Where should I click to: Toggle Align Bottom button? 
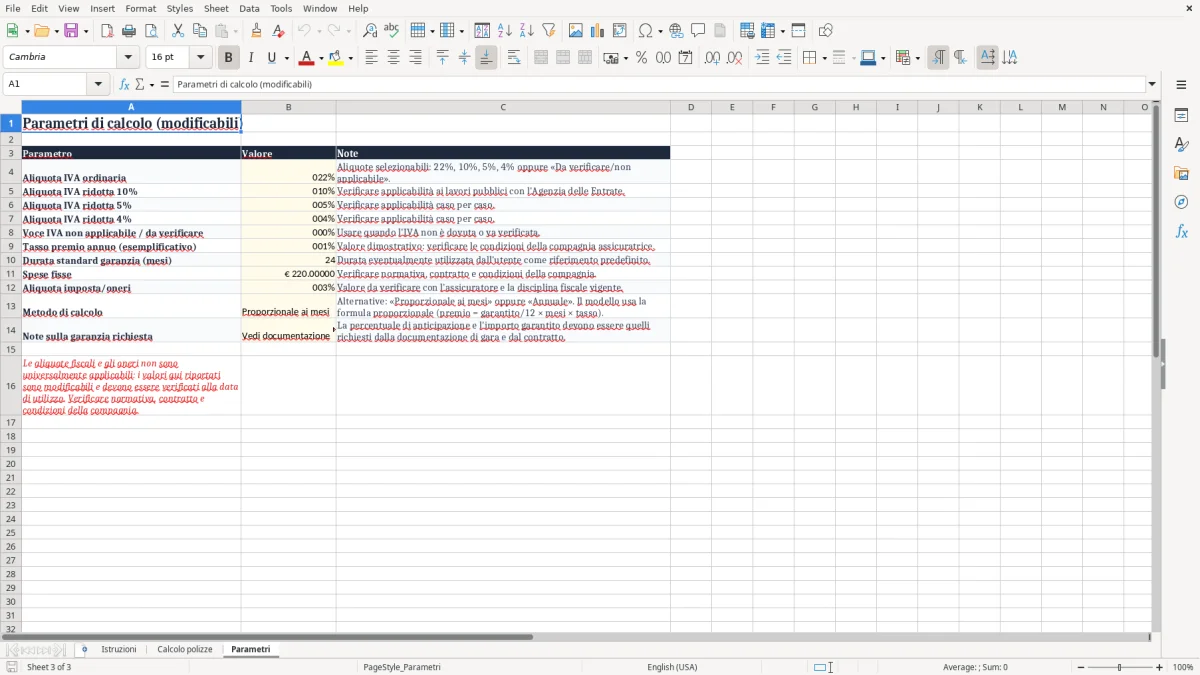pyautogui.click(x=486, y=58)
